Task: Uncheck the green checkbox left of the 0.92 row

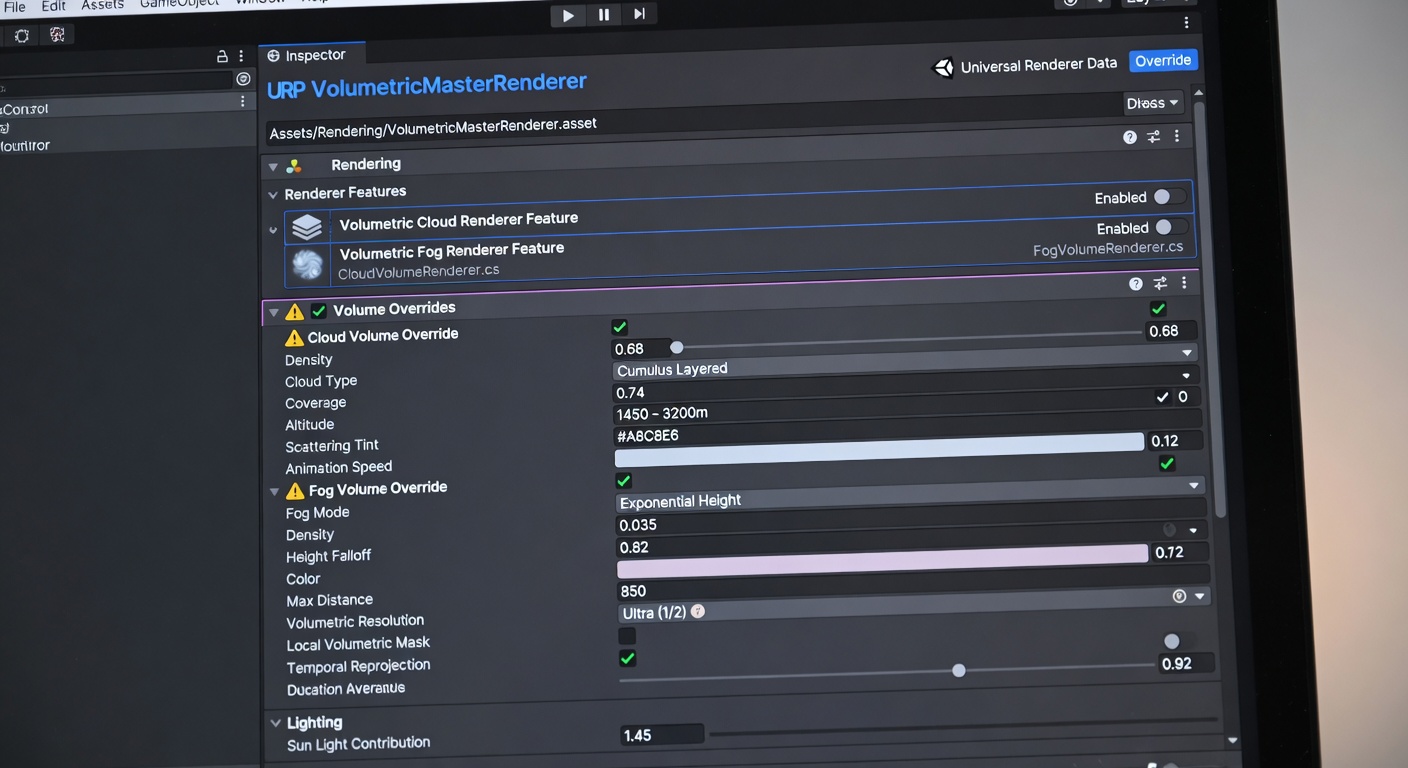Action: tap(627, 658)
